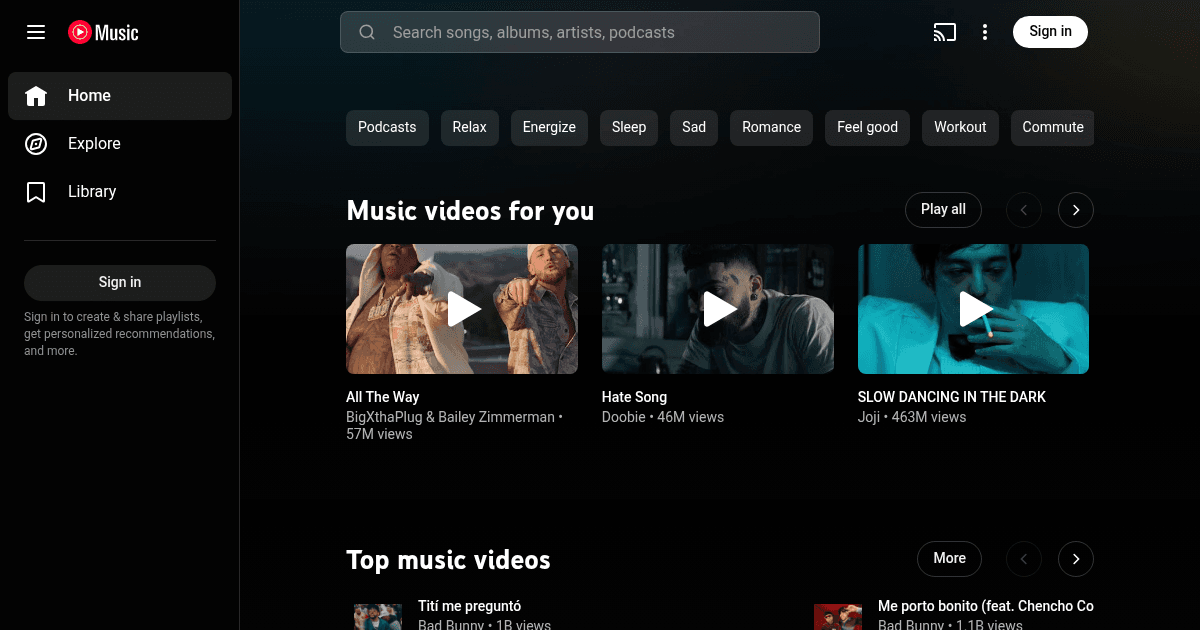The width and height of the screenshot is (1200, 630).
Task: Click the Sign in button at top right
Action: pos(1050,31)
